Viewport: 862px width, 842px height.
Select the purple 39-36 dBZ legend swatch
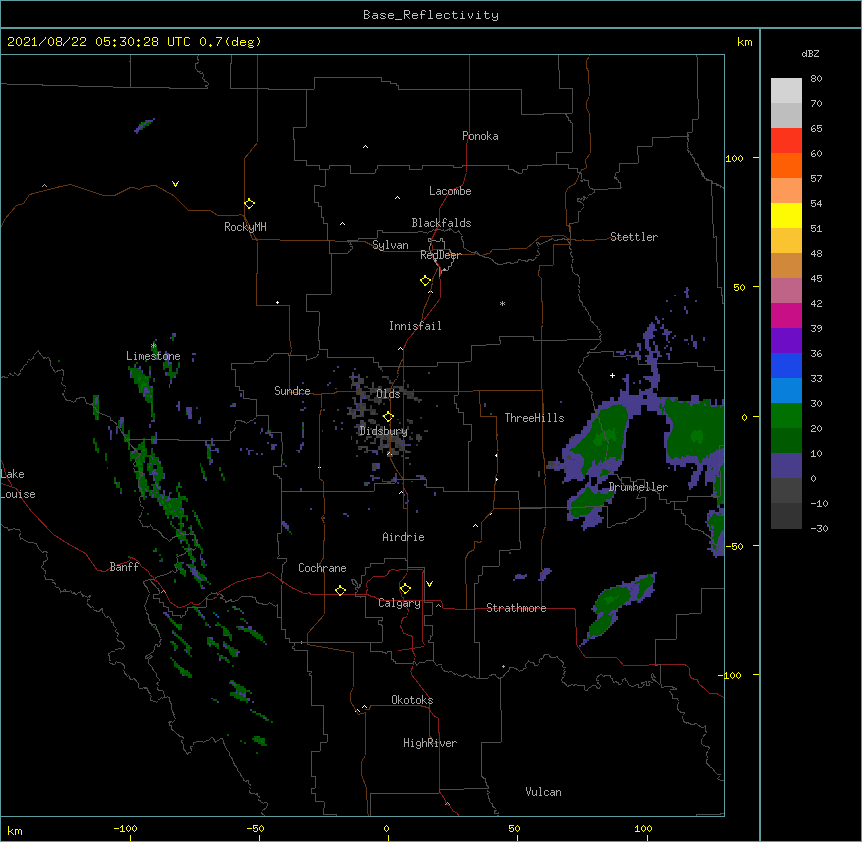[x=786, y=341]
